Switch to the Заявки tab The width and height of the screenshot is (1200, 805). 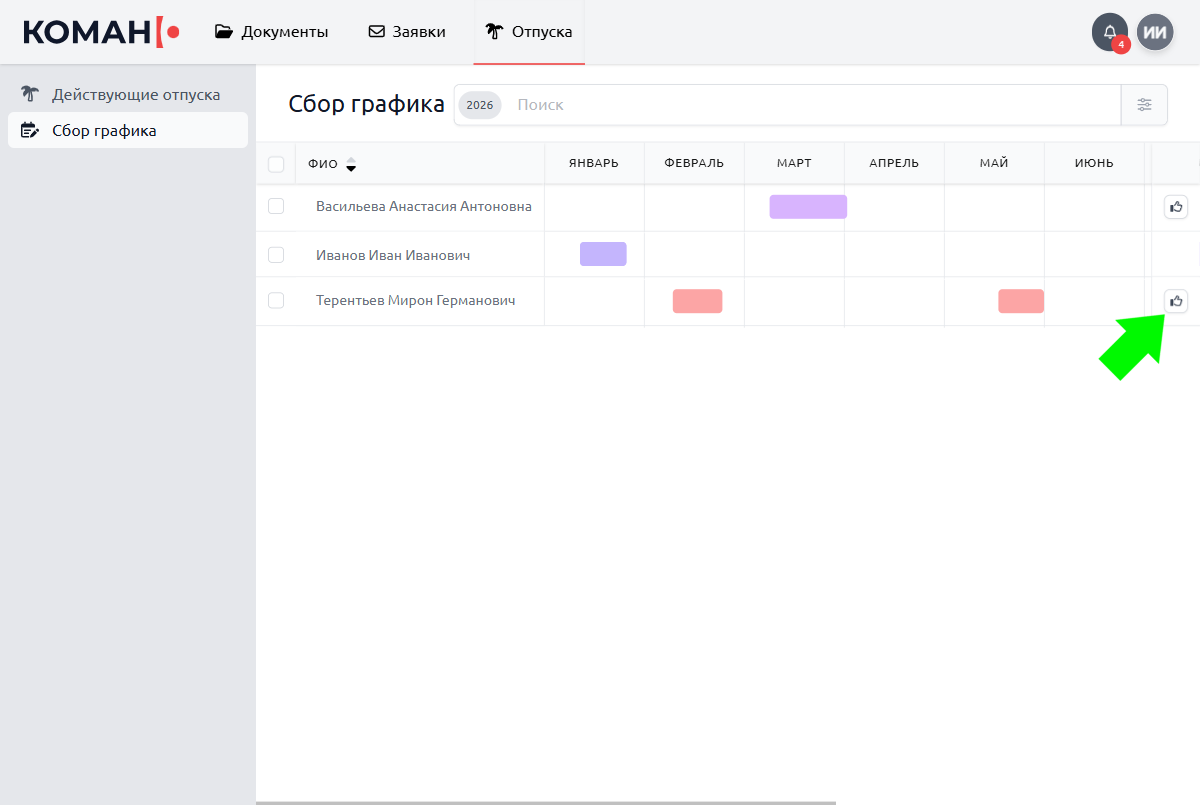(x=407, y=32)
